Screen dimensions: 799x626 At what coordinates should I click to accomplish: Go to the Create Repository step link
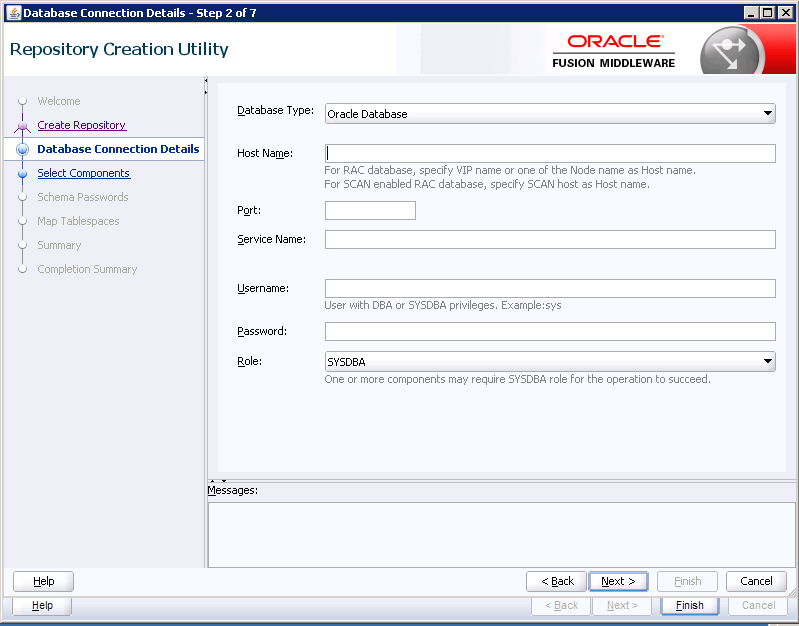(82, 125)
